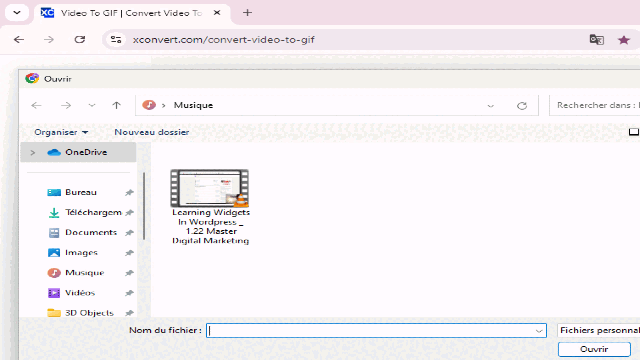
Task: Open the file name history dropdown
Action: coord(539,331)
